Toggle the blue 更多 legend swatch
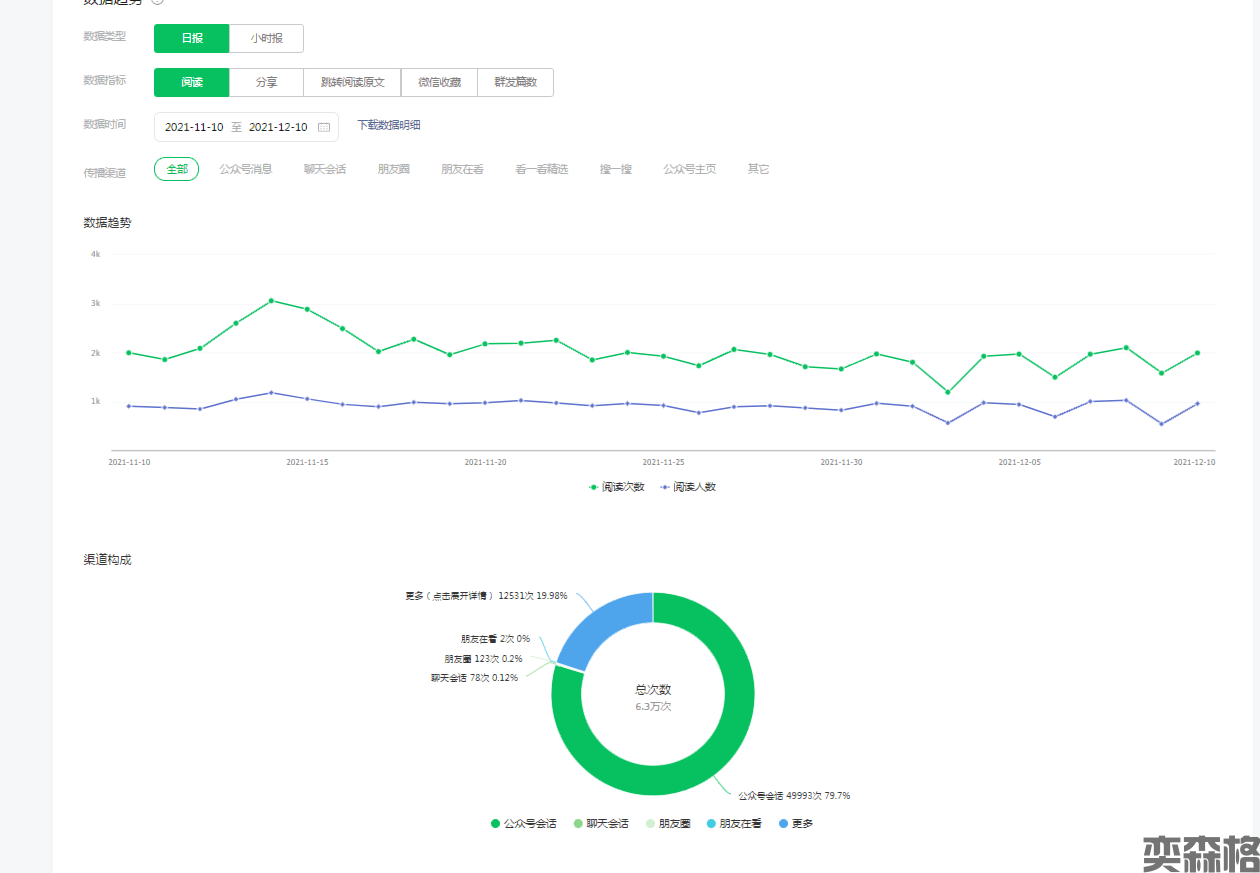The image size is (1260, 873). pos(782,824)
